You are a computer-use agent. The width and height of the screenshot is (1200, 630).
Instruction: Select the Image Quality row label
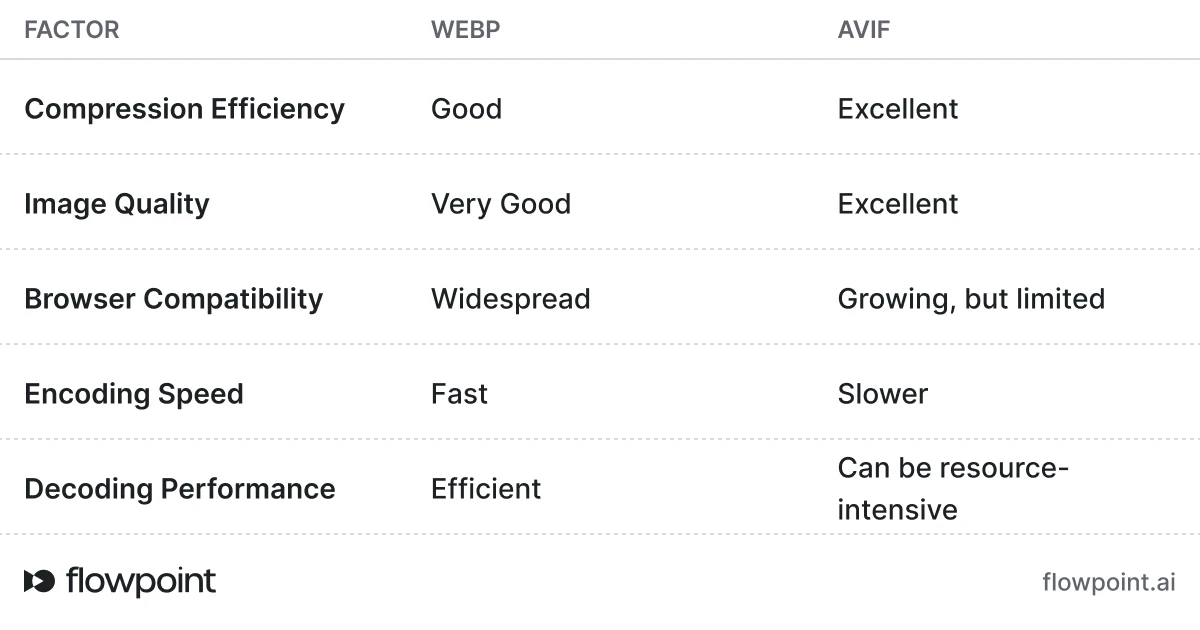[x=117, y=204]
